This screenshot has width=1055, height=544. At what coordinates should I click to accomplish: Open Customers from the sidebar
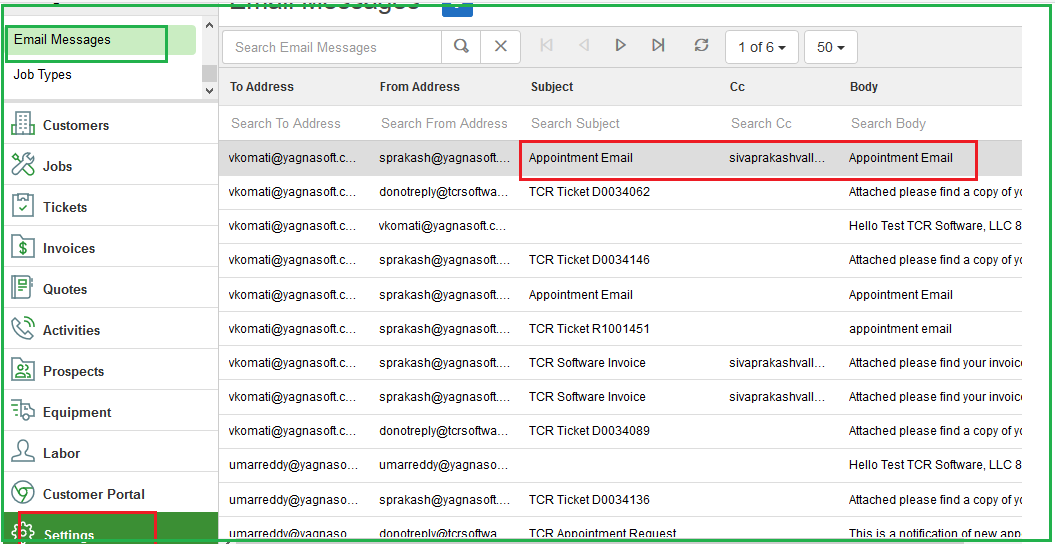tap(76, 125)
